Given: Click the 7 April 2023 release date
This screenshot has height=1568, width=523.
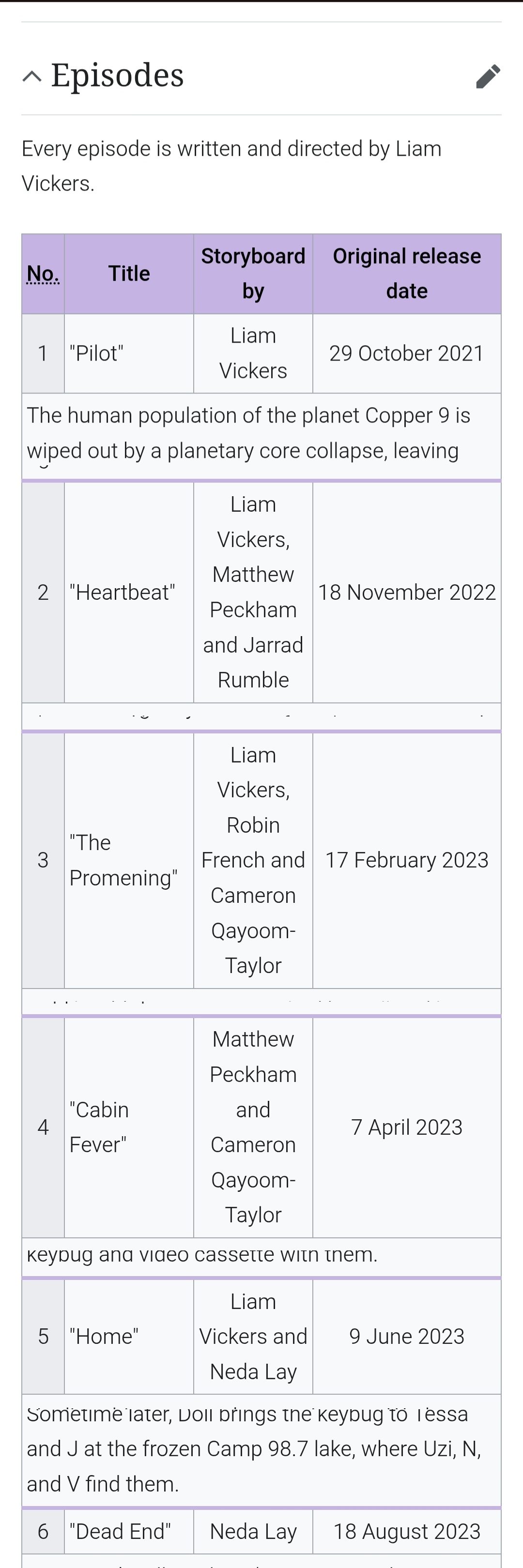Looking at the screenshot, I should pyautogui.click(x=407, y=1127).
